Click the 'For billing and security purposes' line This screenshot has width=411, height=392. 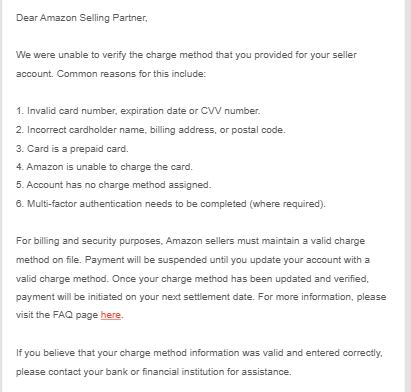(190, 241)
